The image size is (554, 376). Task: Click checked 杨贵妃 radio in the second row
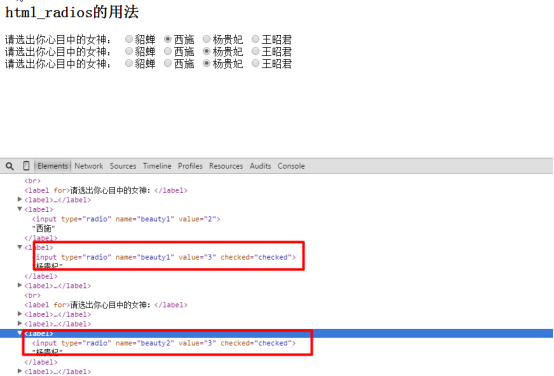click(207, 51)
